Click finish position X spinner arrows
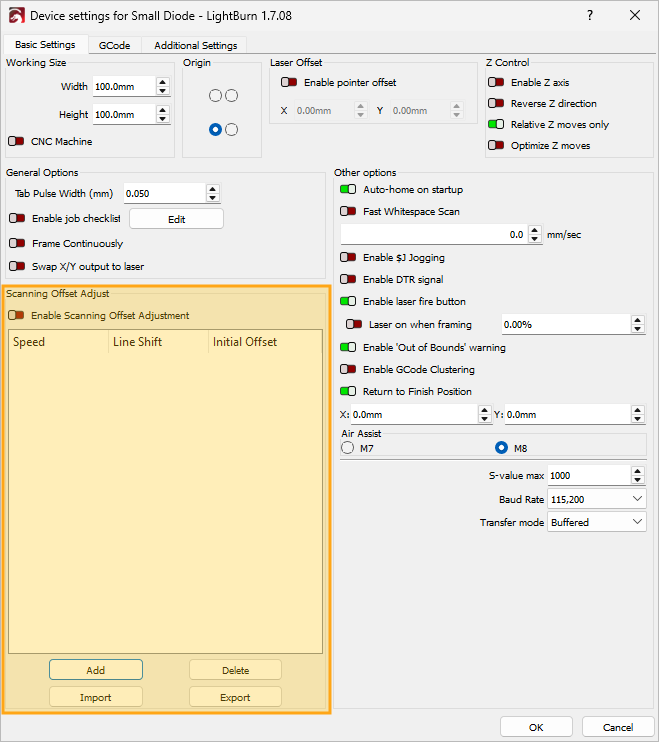The height and width of the screenshot is (742, 659). [x=484, y=415]
